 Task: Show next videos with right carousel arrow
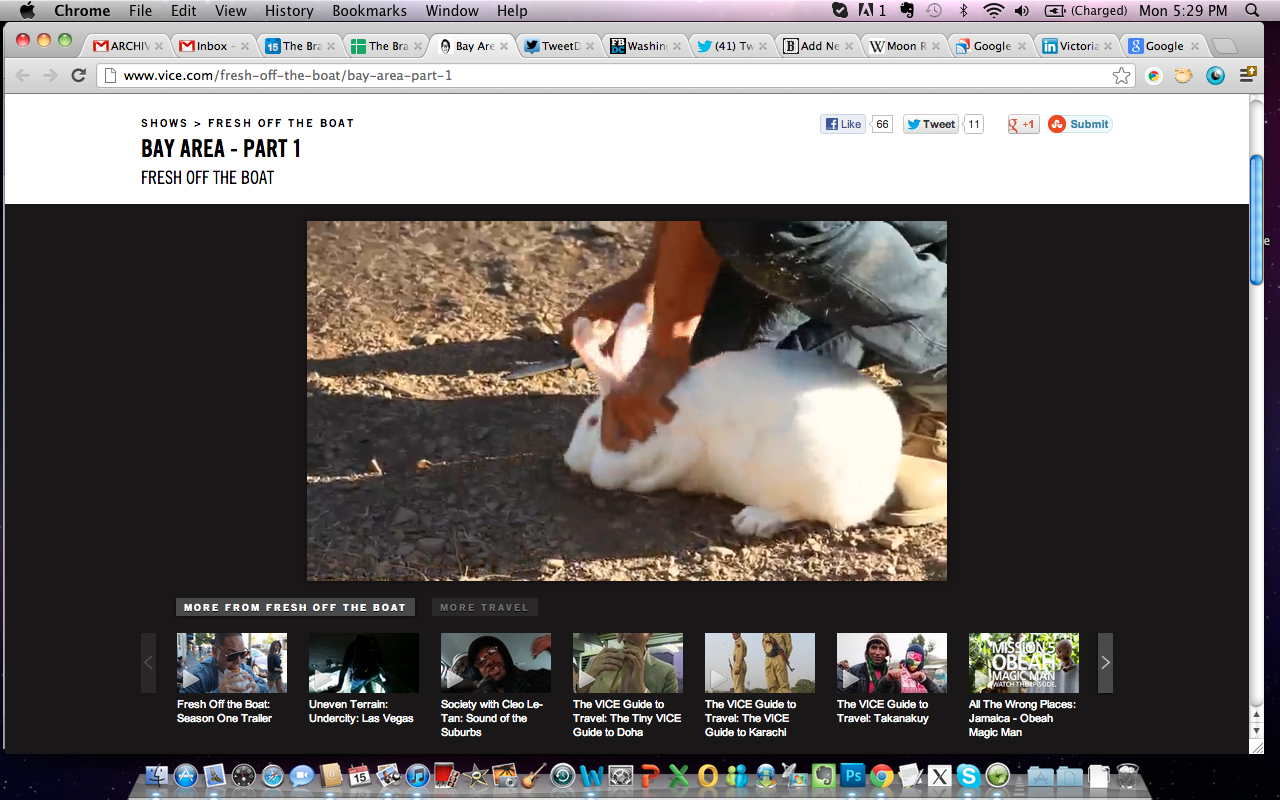click(x=1105, y=662)
